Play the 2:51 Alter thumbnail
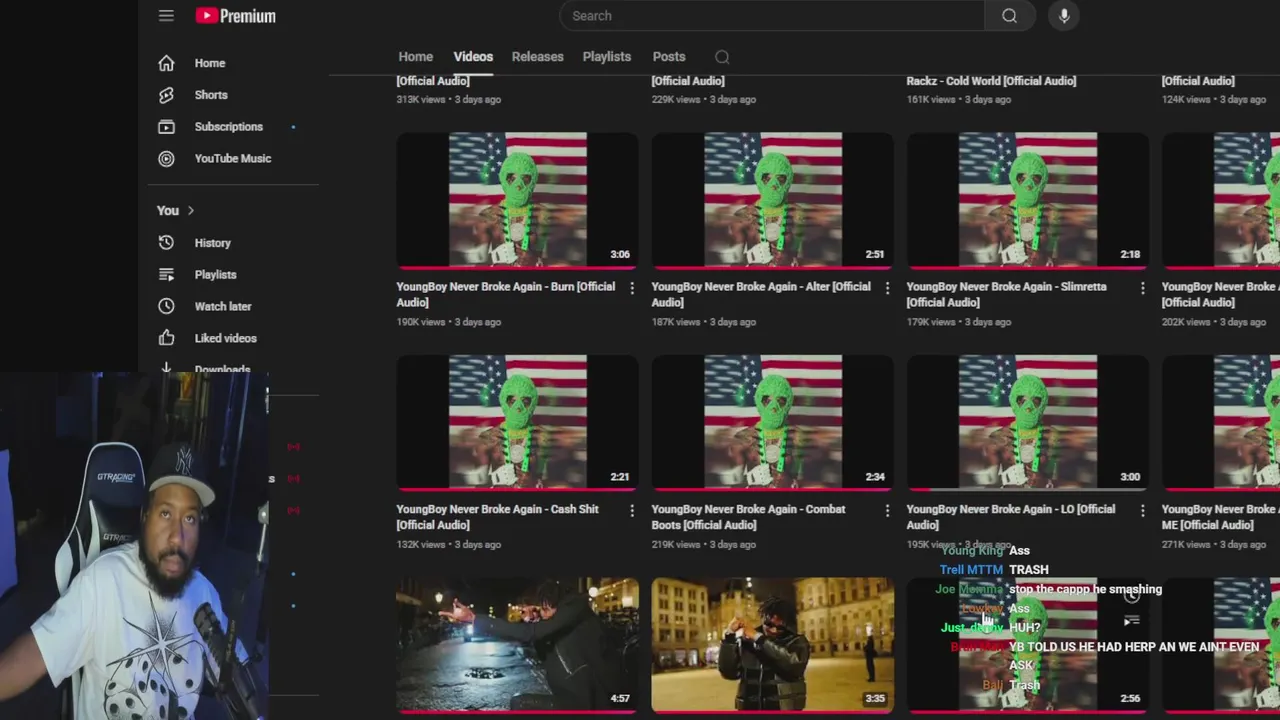The image size is (1280, 720). [772, 200]
